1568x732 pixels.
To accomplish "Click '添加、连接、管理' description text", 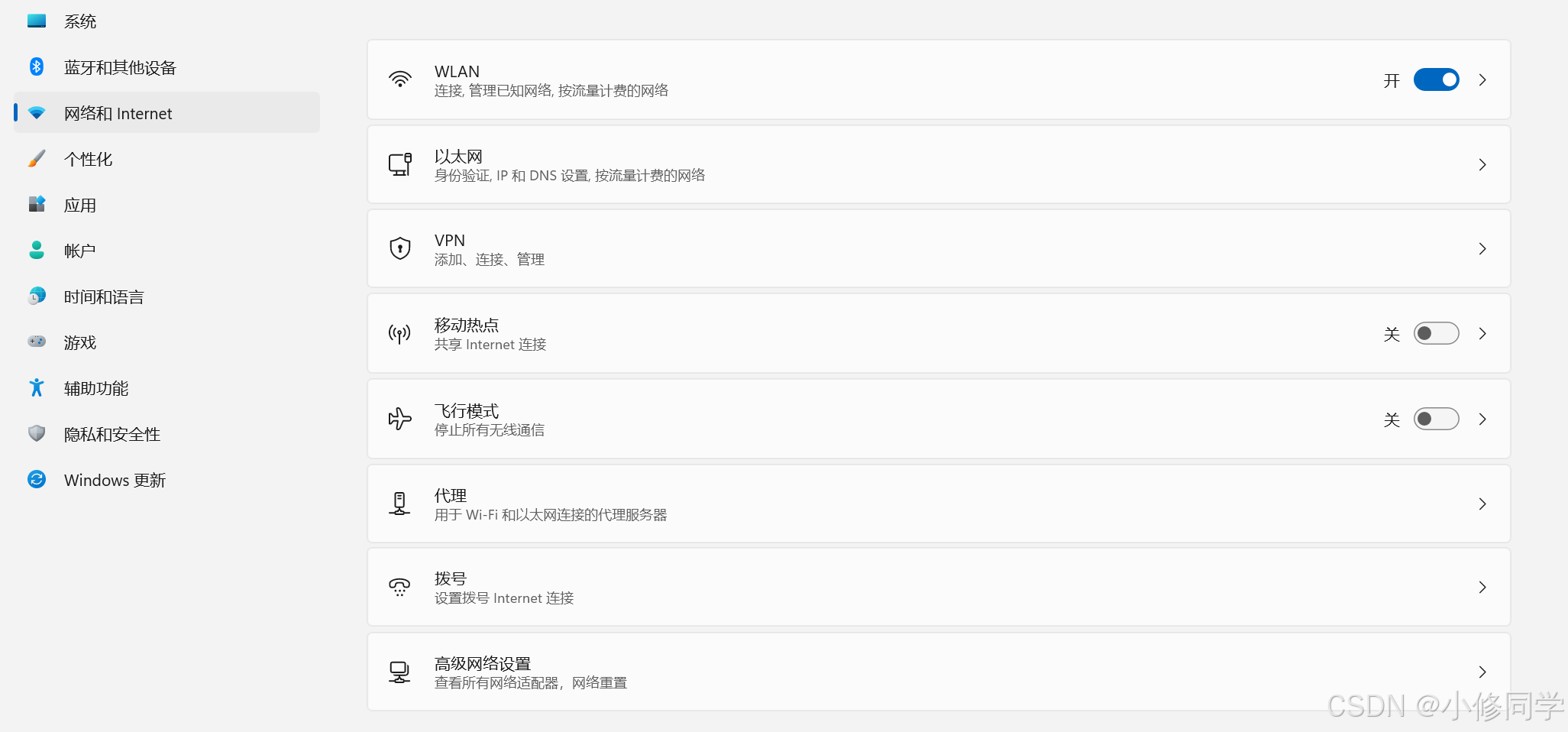I will [x=490, y=259].
